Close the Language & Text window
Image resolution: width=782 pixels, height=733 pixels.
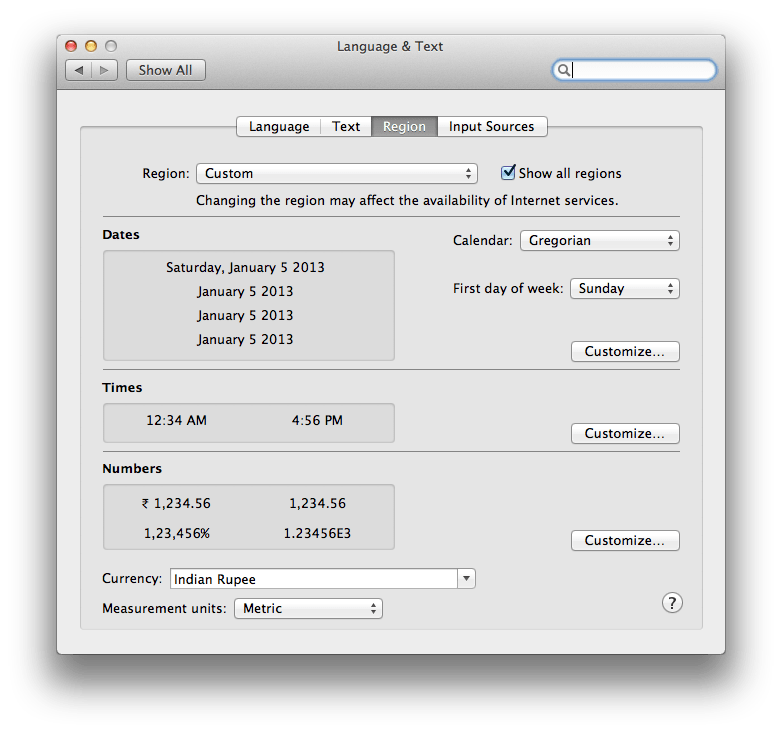[71, 46]
